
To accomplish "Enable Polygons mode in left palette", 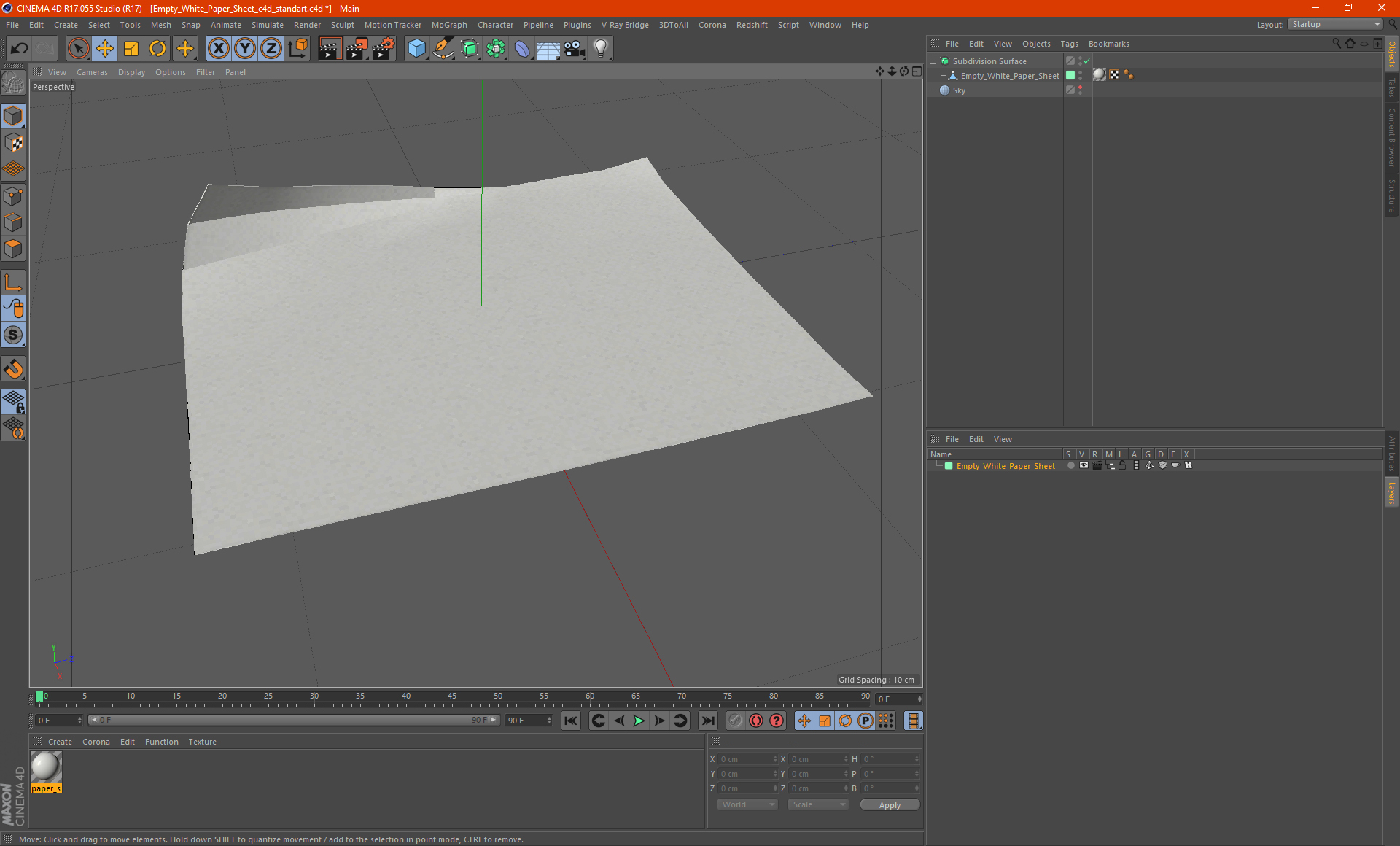I will click(13, 249).
